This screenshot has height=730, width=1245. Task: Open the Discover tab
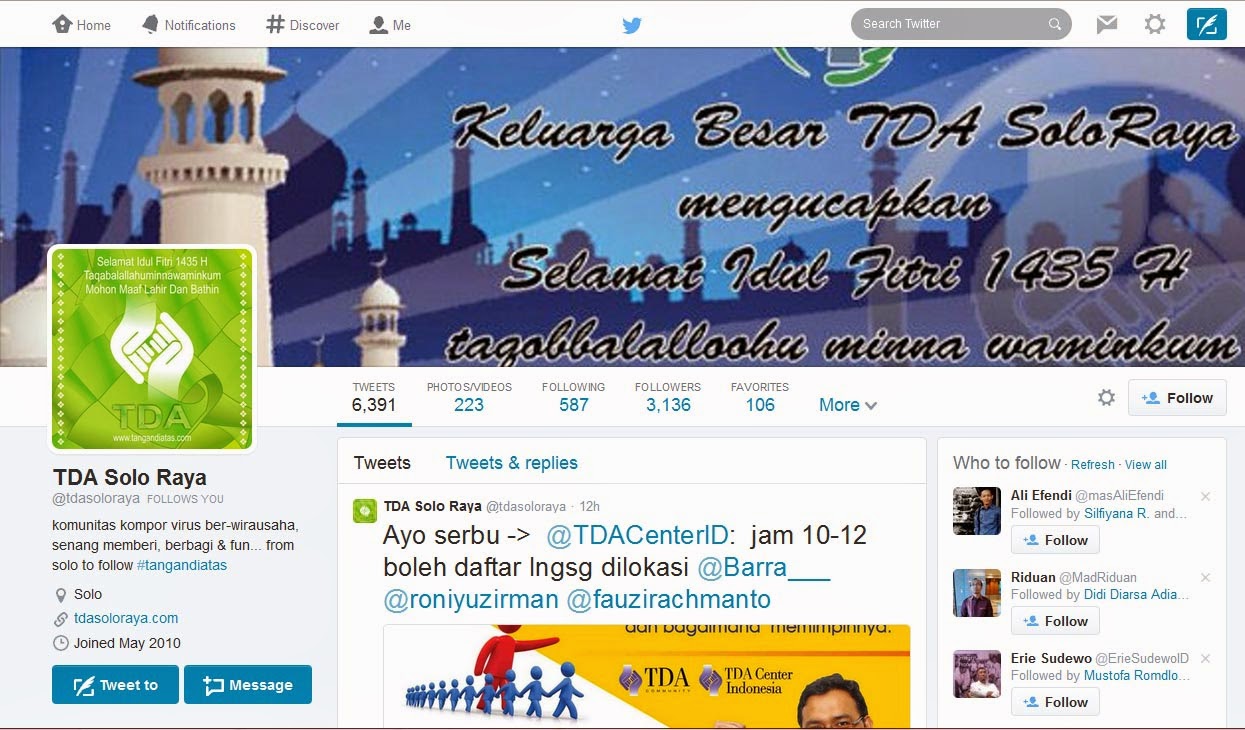coord(303,25)
